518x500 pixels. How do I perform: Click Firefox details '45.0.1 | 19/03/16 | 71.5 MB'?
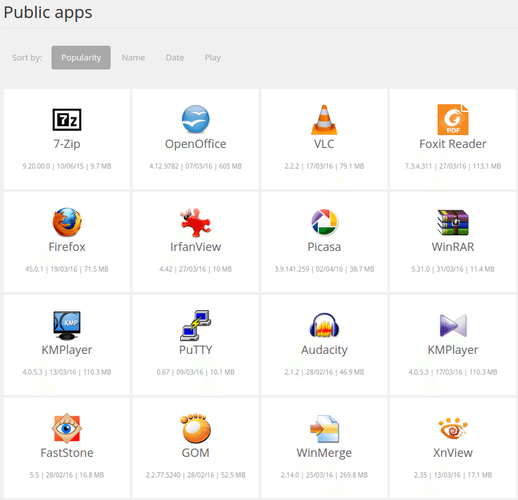click(x=67, y=269)
